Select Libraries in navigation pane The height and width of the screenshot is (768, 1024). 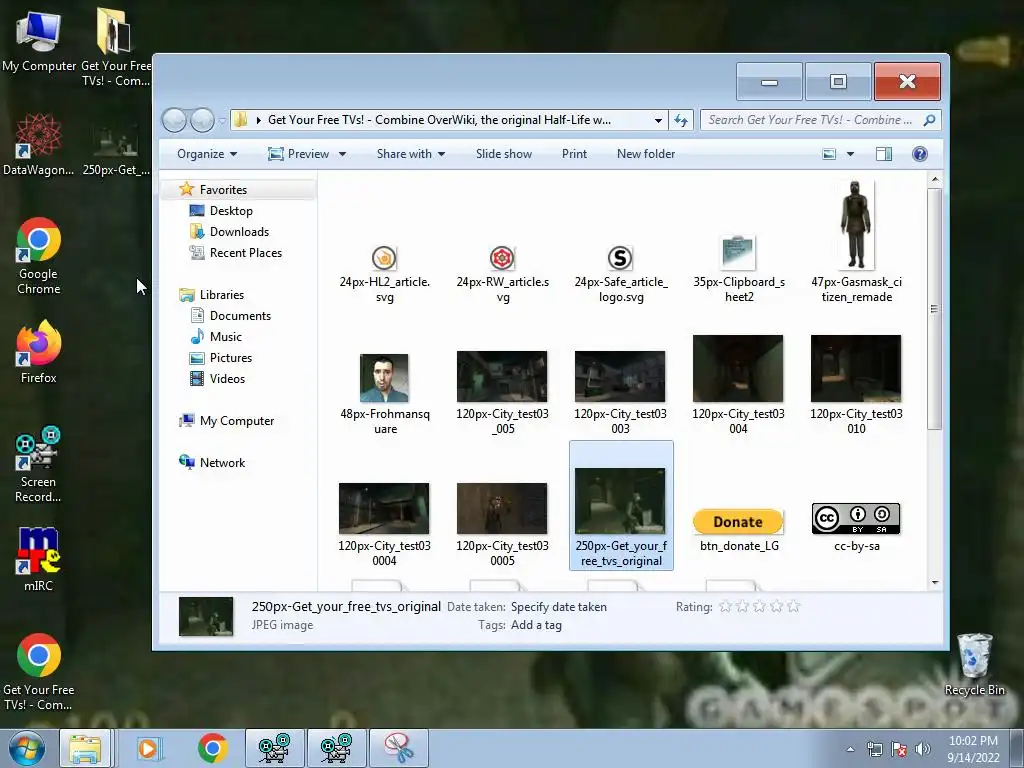coord(221,295)
